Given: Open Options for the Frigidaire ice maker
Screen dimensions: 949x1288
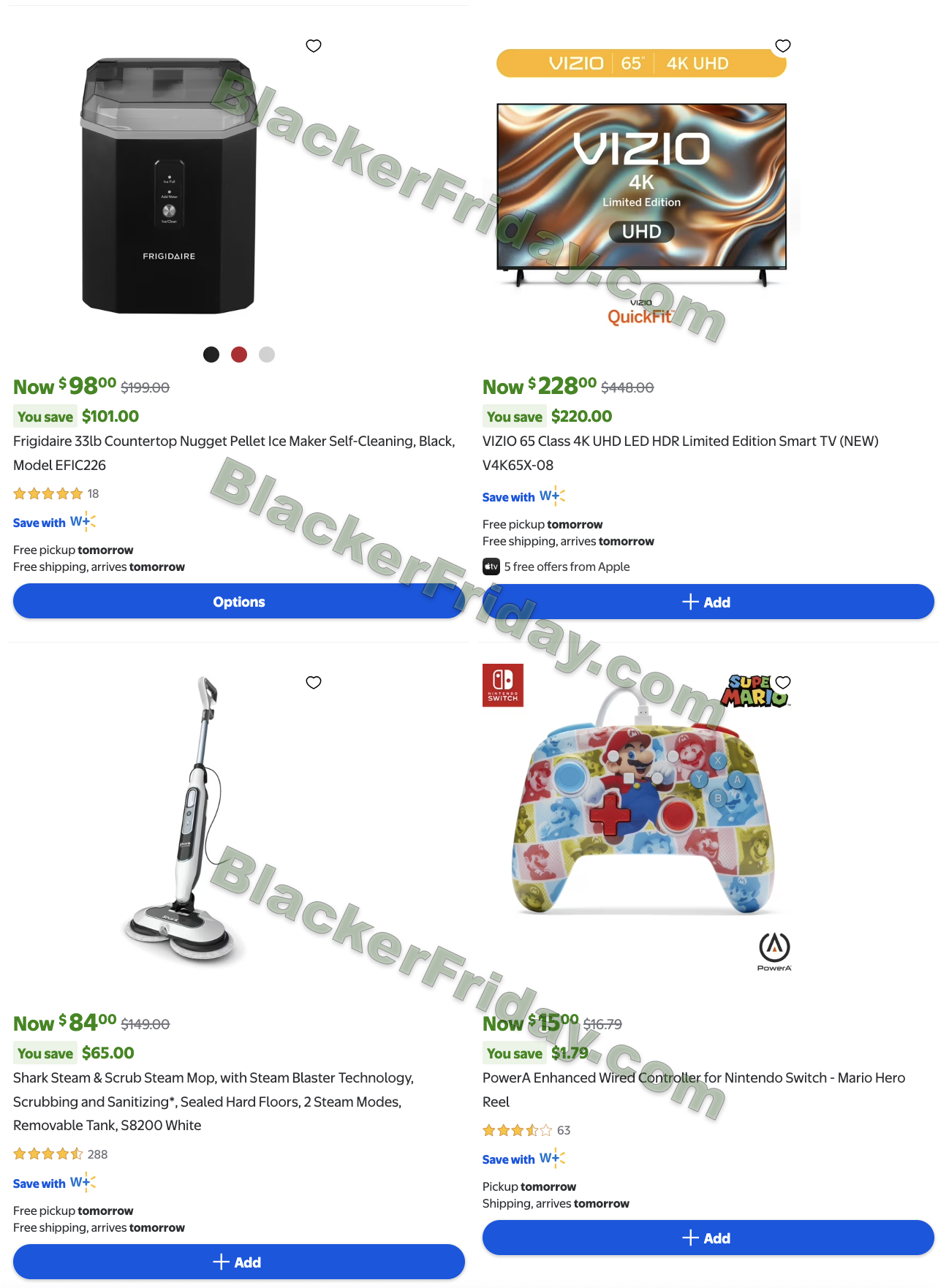Looking at the screenshot, I should (x=239, y=602).
